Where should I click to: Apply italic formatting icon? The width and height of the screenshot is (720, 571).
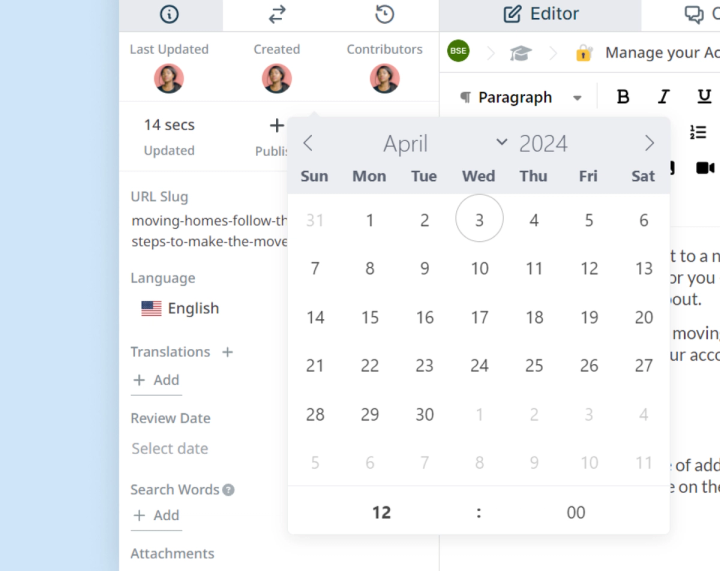click(664, 97)
